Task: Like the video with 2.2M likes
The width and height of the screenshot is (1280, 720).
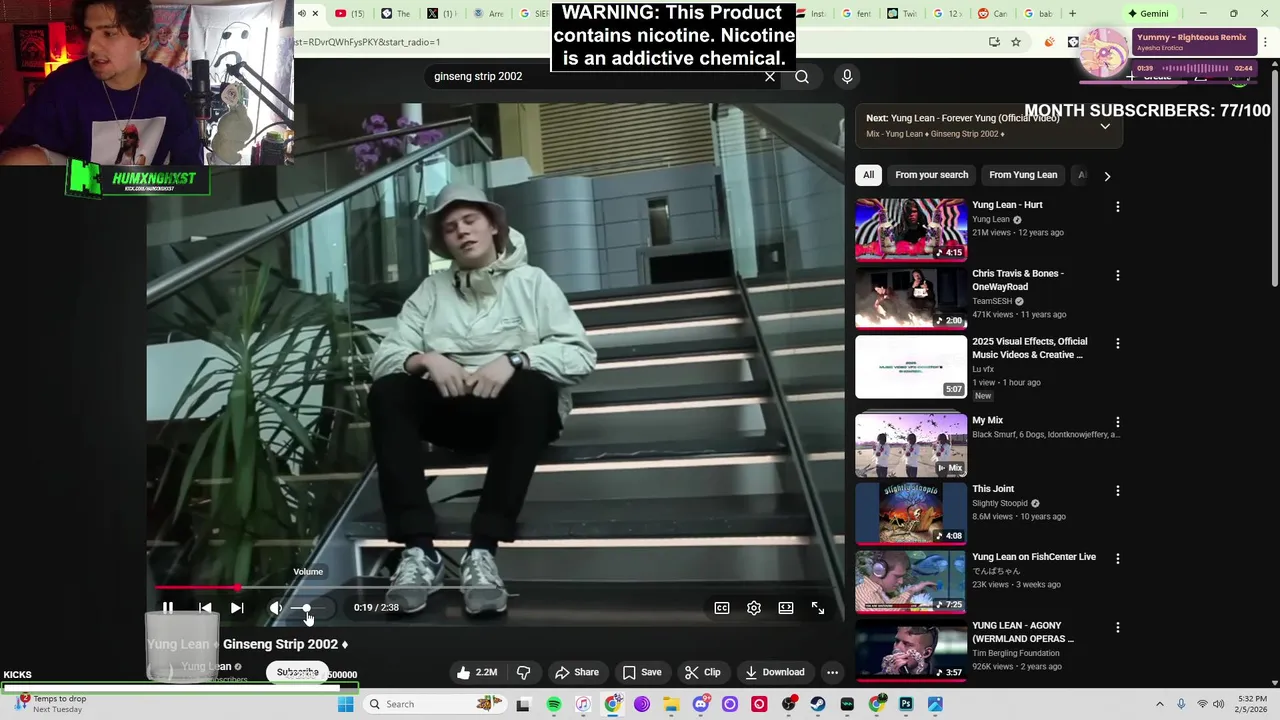Action: point(477,672)
